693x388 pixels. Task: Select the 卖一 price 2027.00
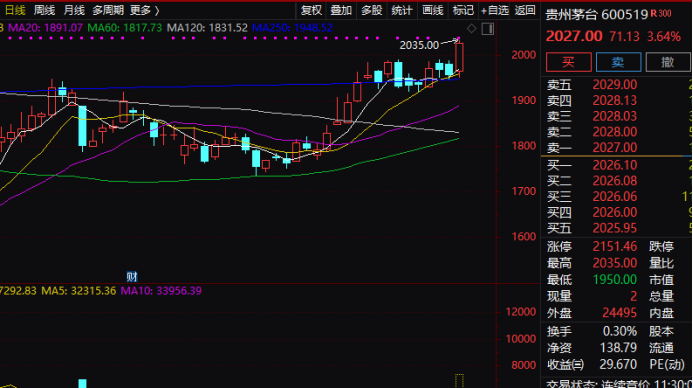(x=615, y=148)
